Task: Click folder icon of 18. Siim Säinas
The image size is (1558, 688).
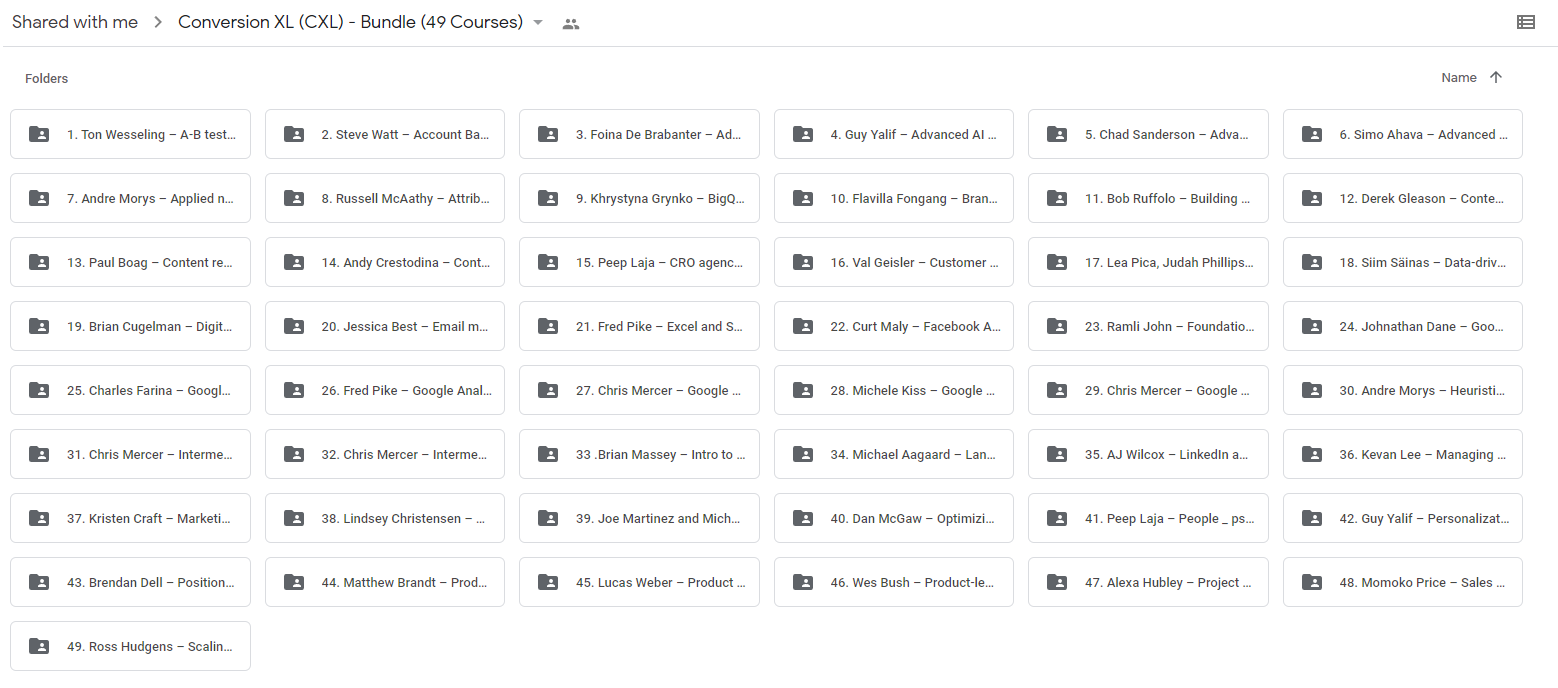Action: [1312, 262]
